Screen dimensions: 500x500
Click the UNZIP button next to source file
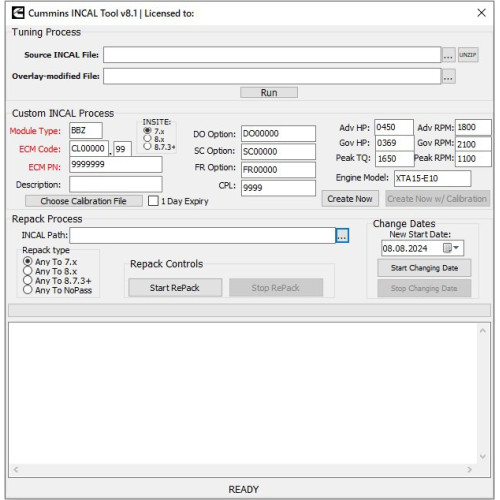click(x=468, y=55)
